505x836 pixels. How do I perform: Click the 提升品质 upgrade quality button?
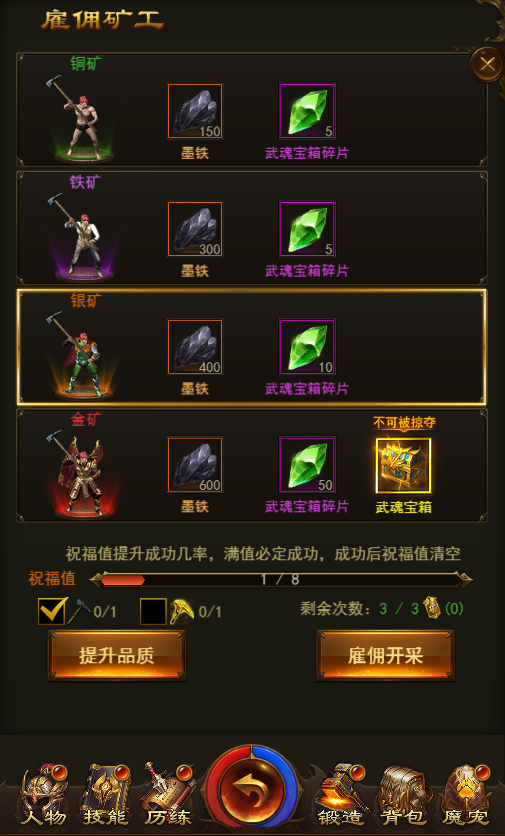pos(117,655)
